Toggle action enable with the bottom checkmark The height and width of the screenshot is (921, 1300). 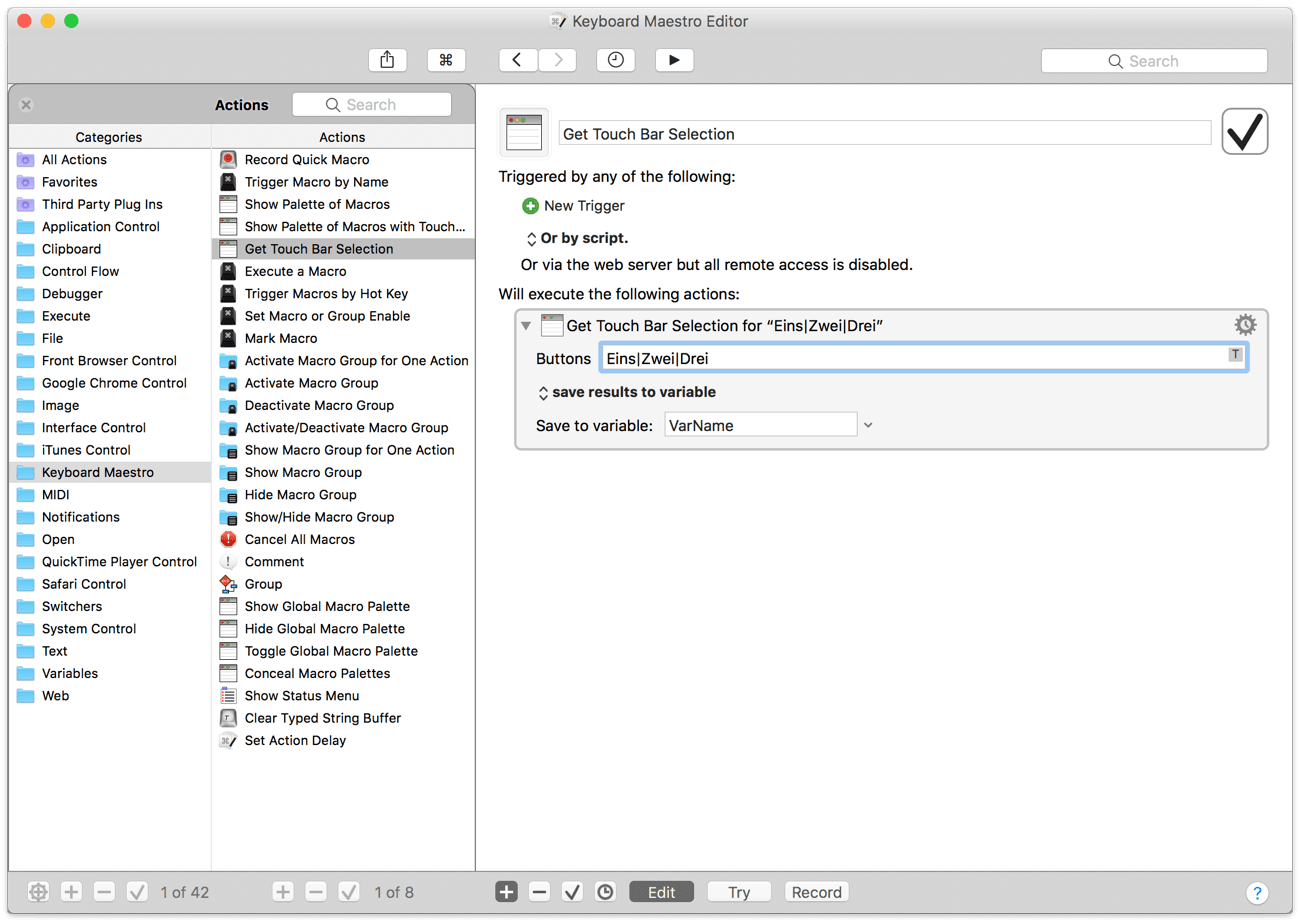[572, 892]
